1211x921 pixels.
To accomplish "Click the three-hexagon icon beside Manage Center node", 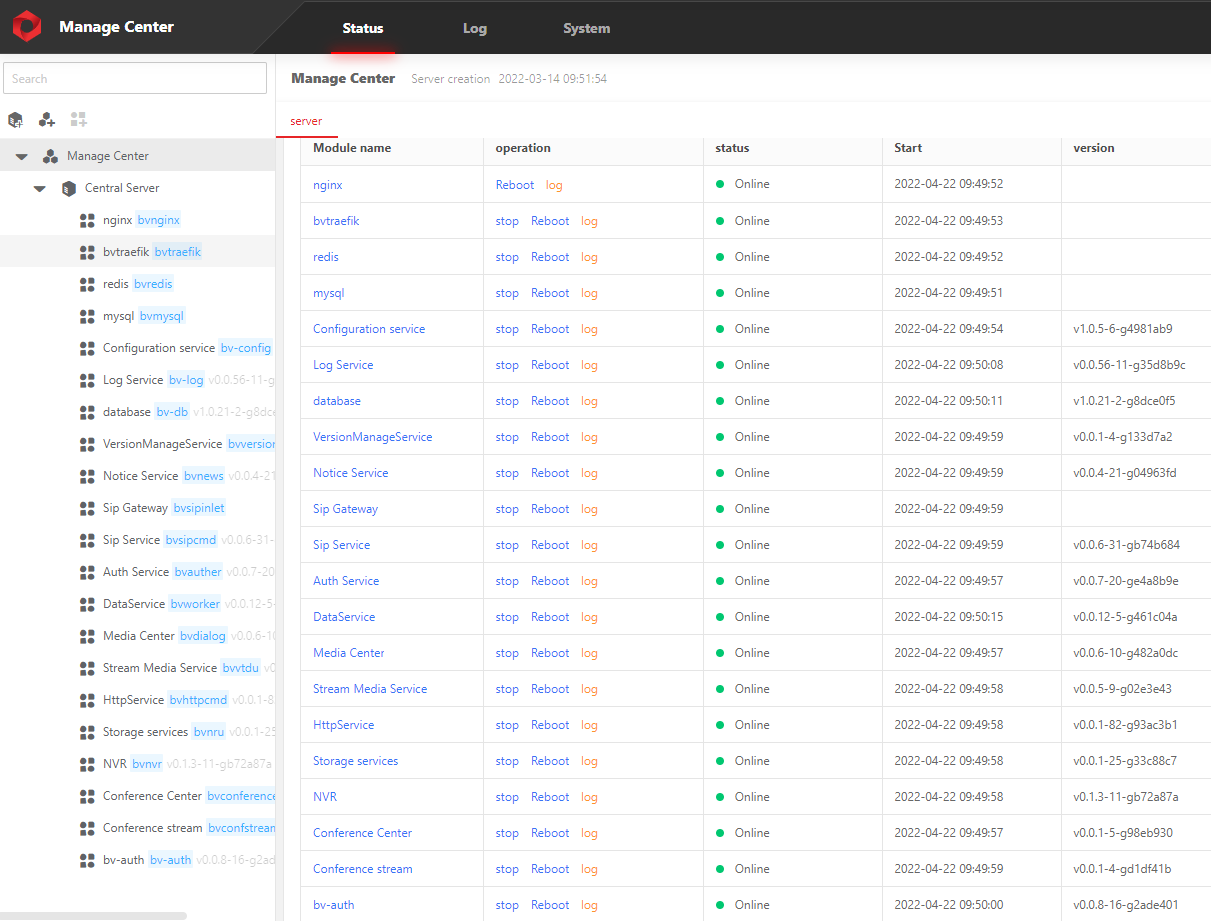I will (x=50, y=156).
